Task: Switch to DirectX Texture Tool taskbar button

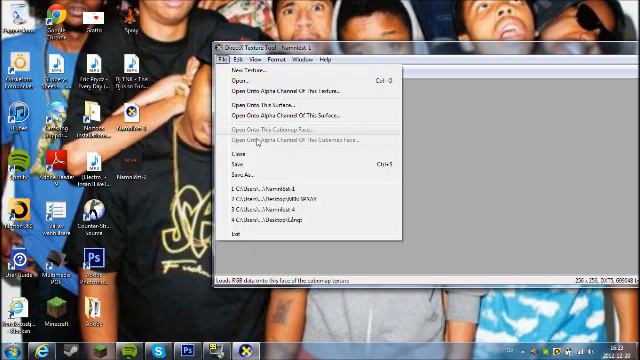Action: [x=246, y=351]
